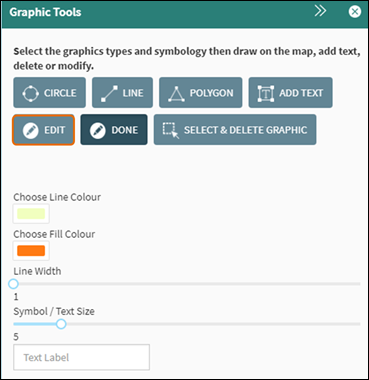Click the Symbol / Text Size slider handle

61,324
